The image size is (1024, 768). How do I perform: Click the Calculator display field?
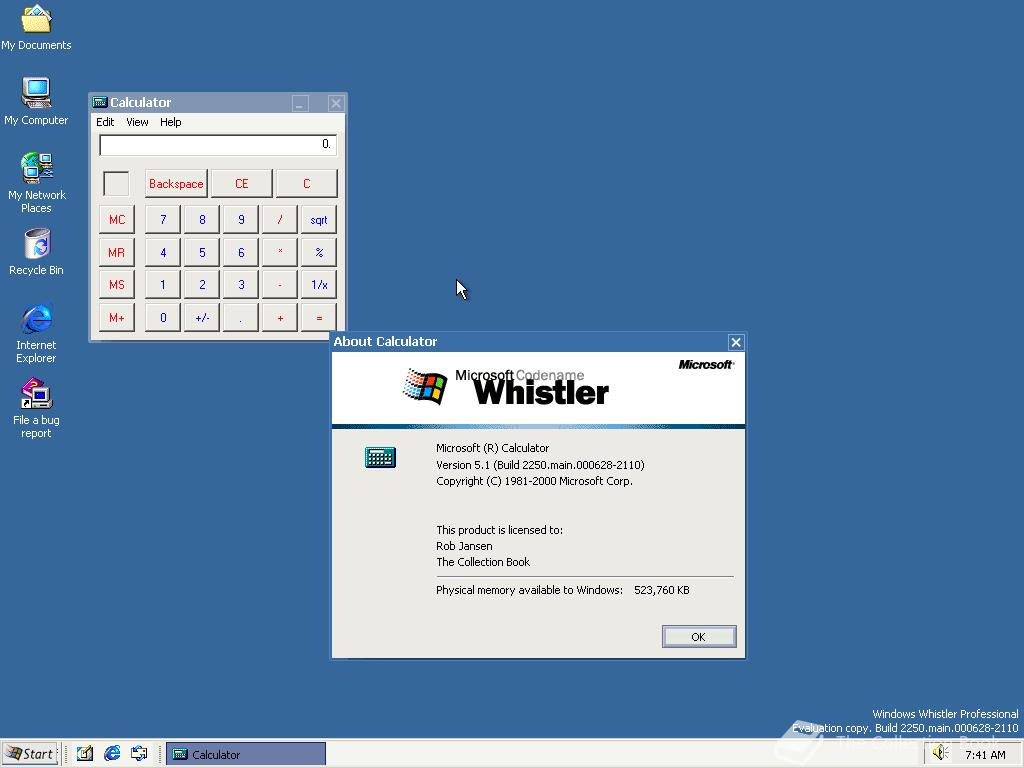point(217,145)
